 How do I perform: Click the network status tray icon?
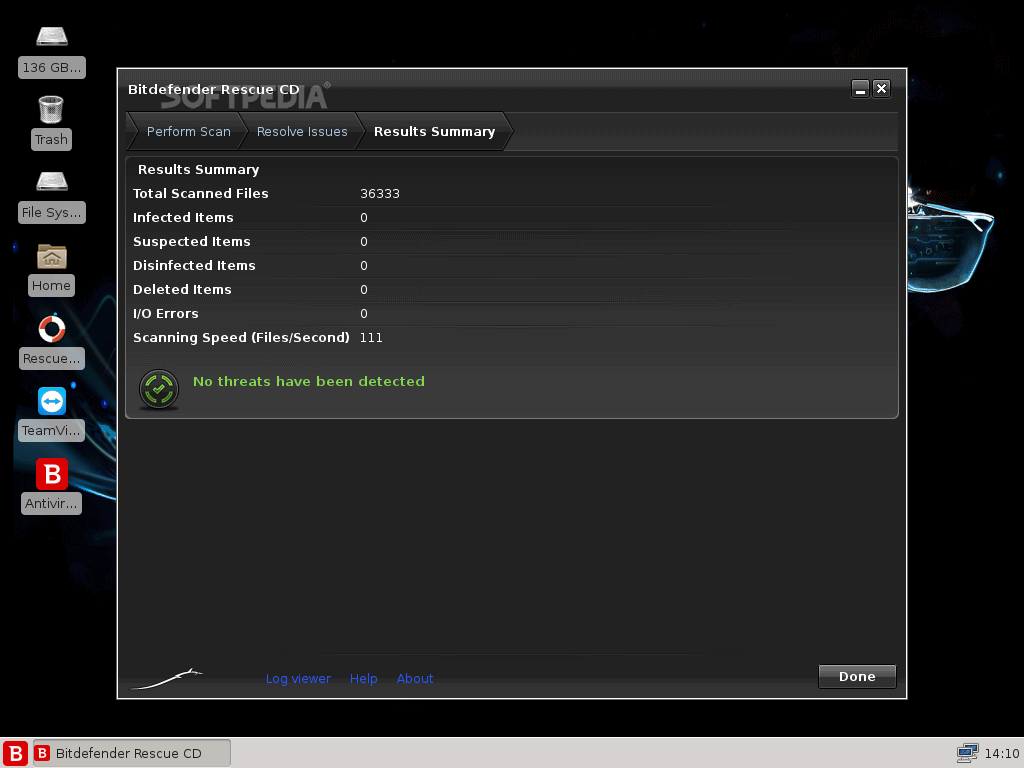tap(967, 753)
